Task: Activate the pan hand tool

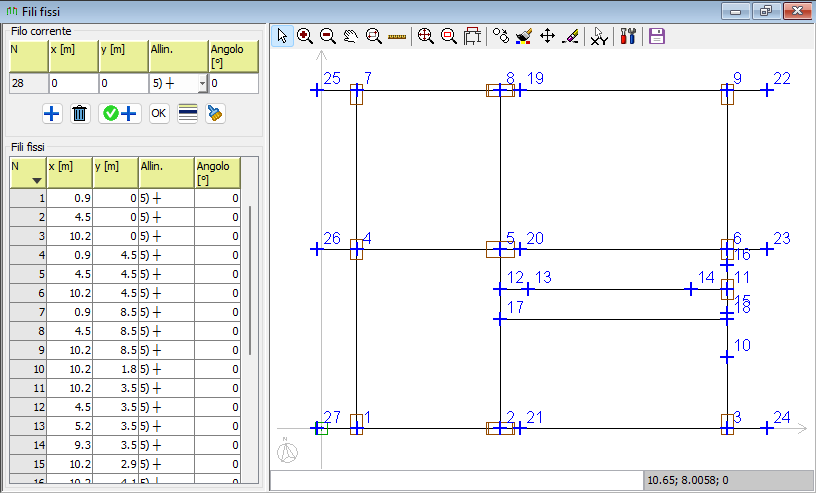Action: click(351, 36)
